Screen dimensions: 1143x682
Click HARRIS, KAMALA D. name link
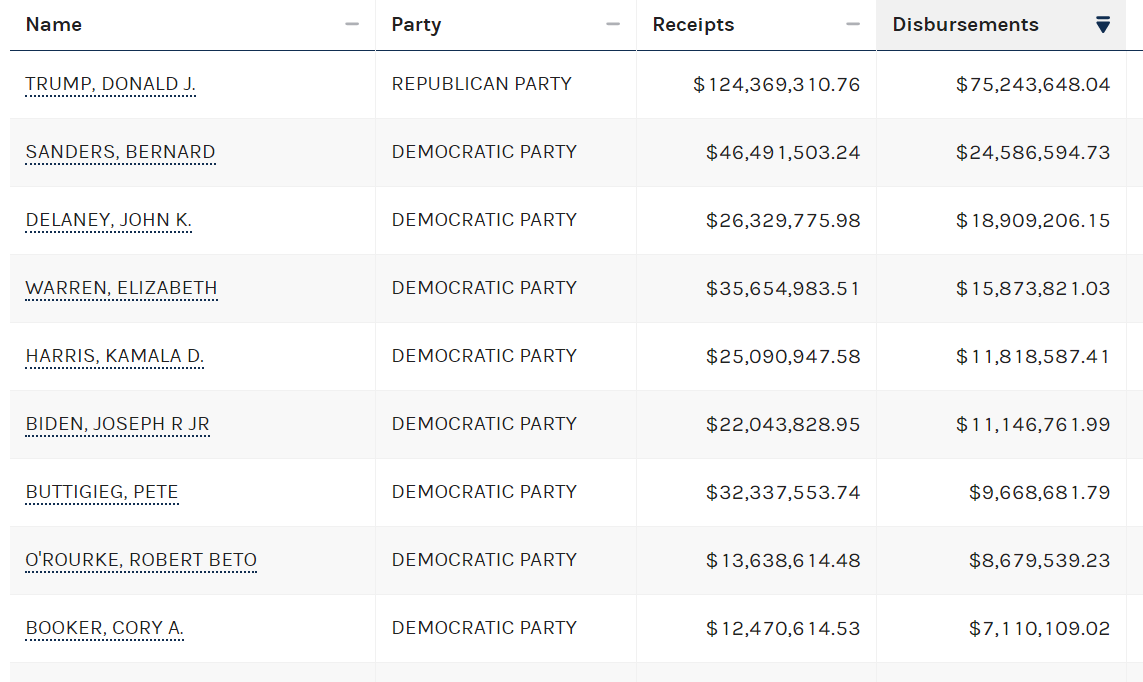click(115, 356)
